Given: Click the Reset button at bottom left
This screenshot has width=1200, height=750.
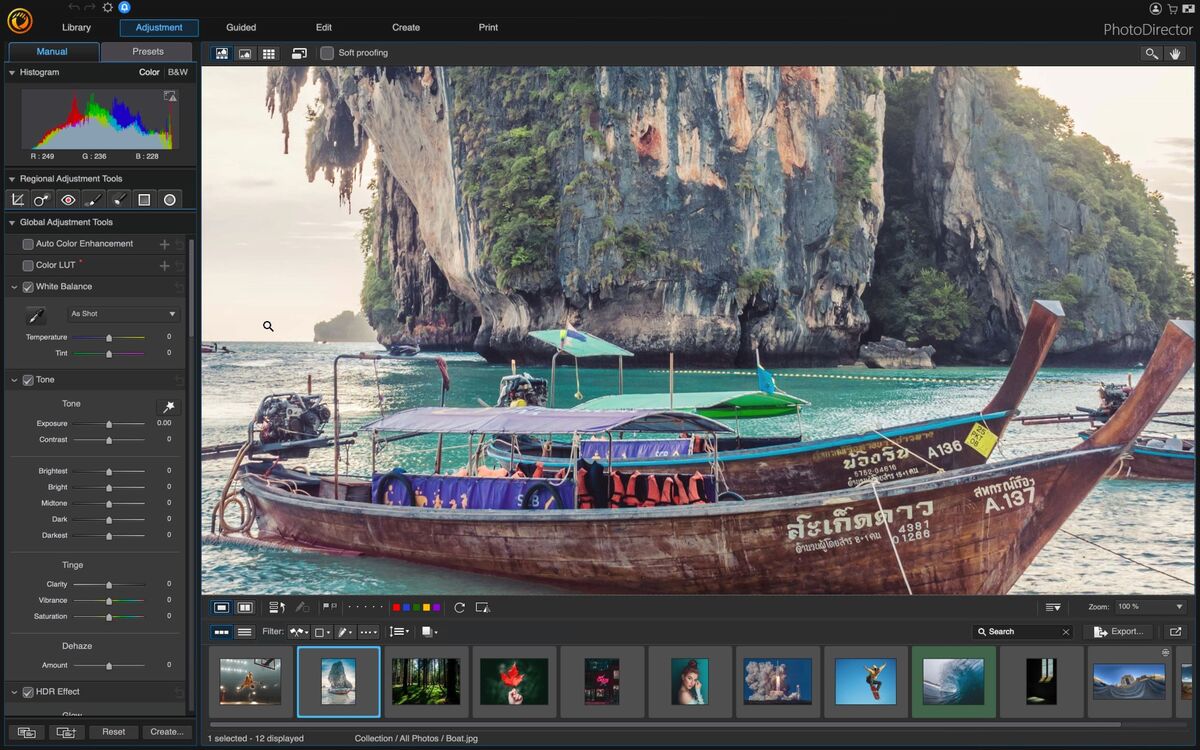Looking at the screenshot, I should point(113,731).
